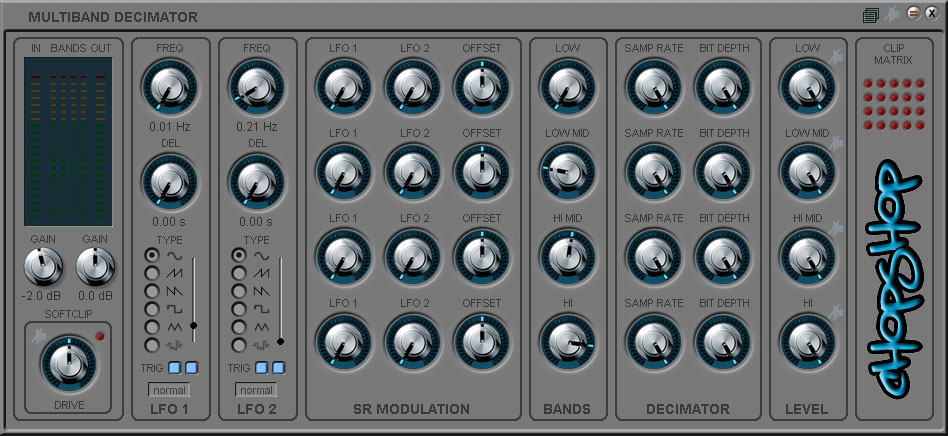Click the chopshop logo
Screen dimensions: 948x436
coord(893,275)
